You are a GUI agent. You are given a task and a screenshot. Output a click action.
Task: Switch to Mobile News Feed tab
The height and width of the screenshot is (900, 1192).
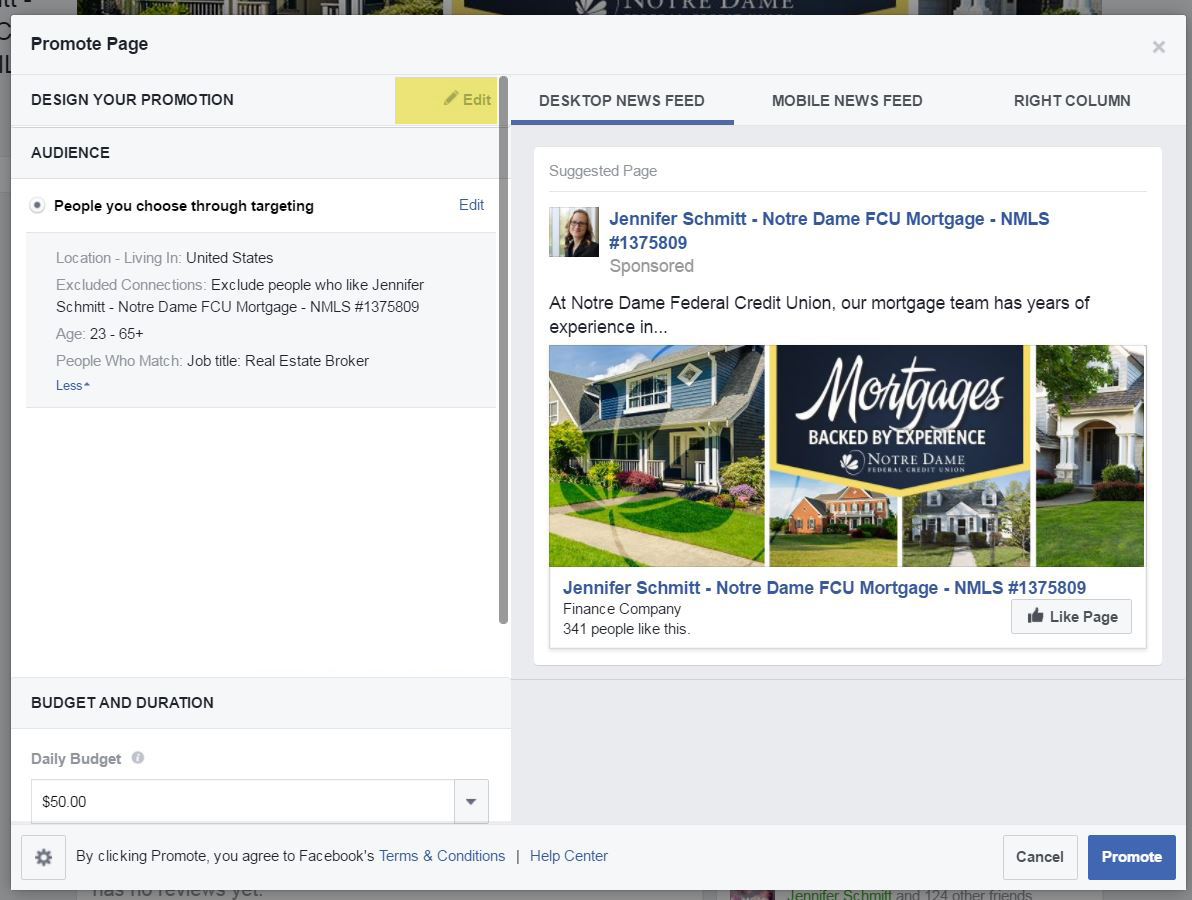[x=847, y=100]
